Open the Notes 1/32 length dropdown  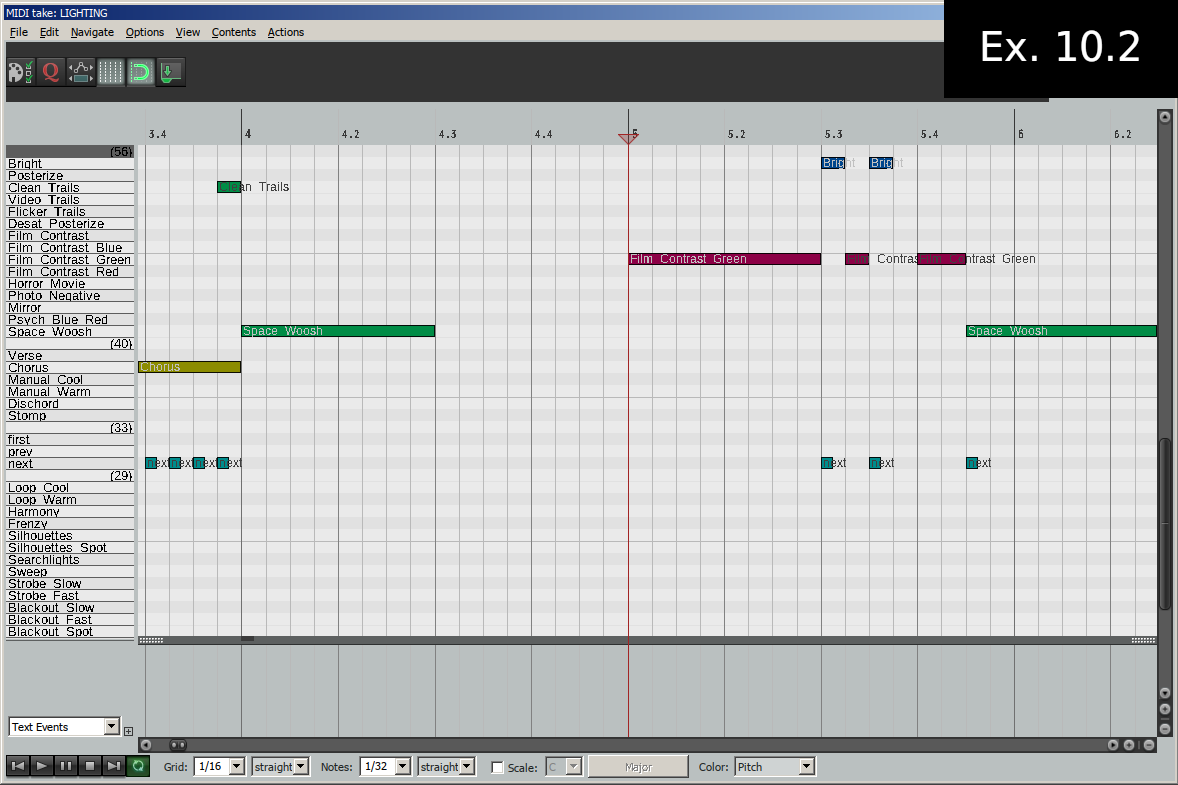403,766
